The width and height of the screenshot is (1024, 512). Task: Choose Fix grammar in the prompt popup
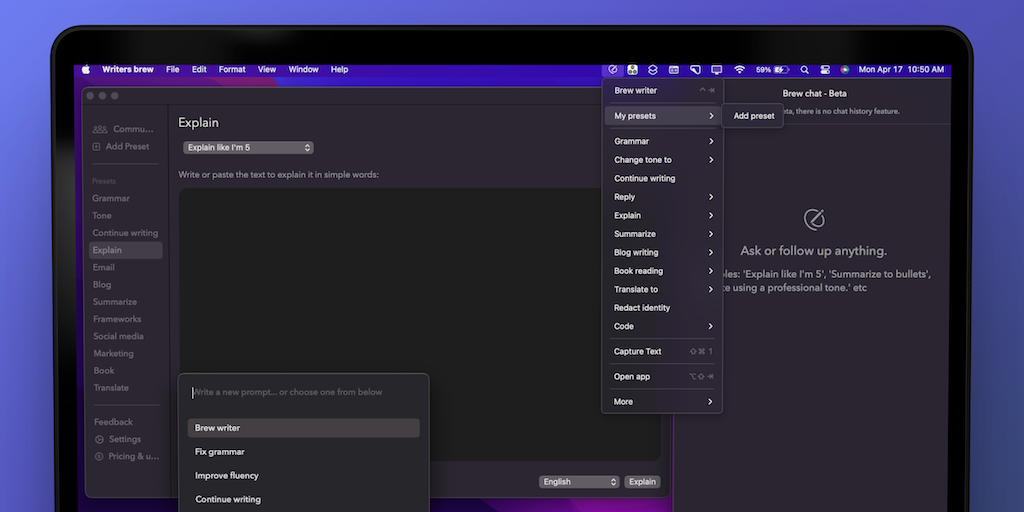pos(304,452)
